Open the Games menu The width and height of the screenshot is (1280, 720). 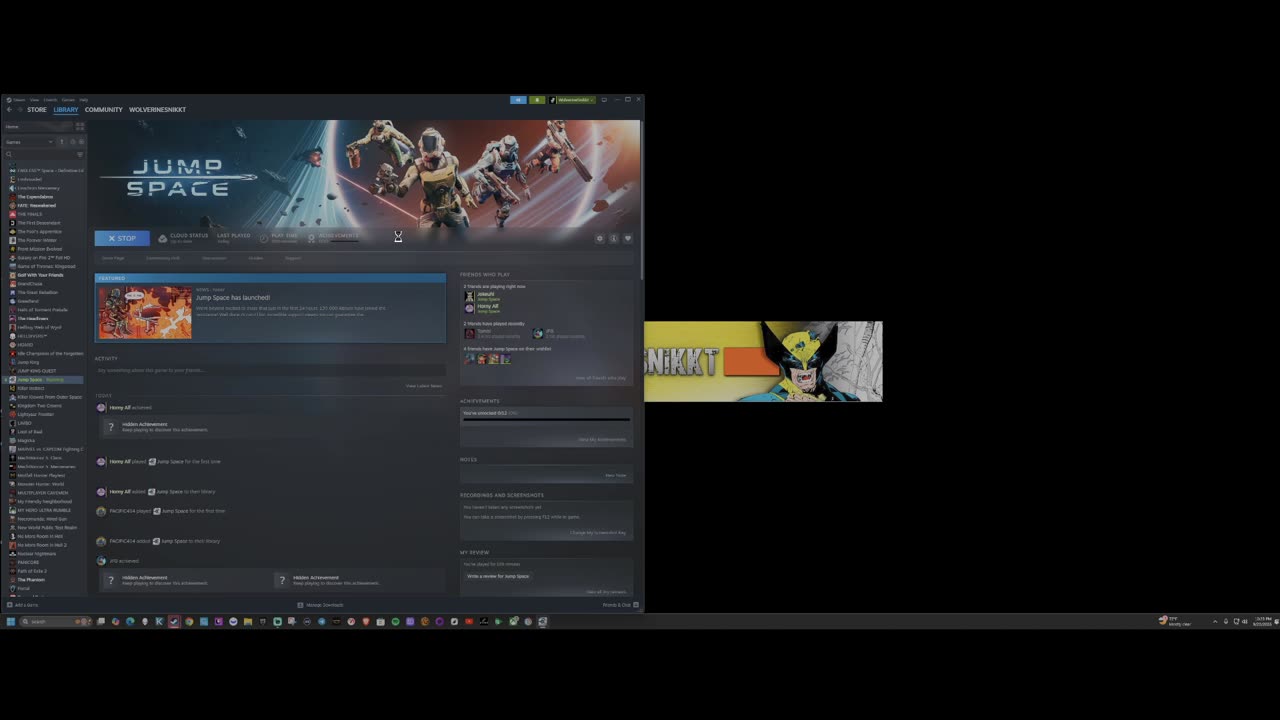point(68,100)
